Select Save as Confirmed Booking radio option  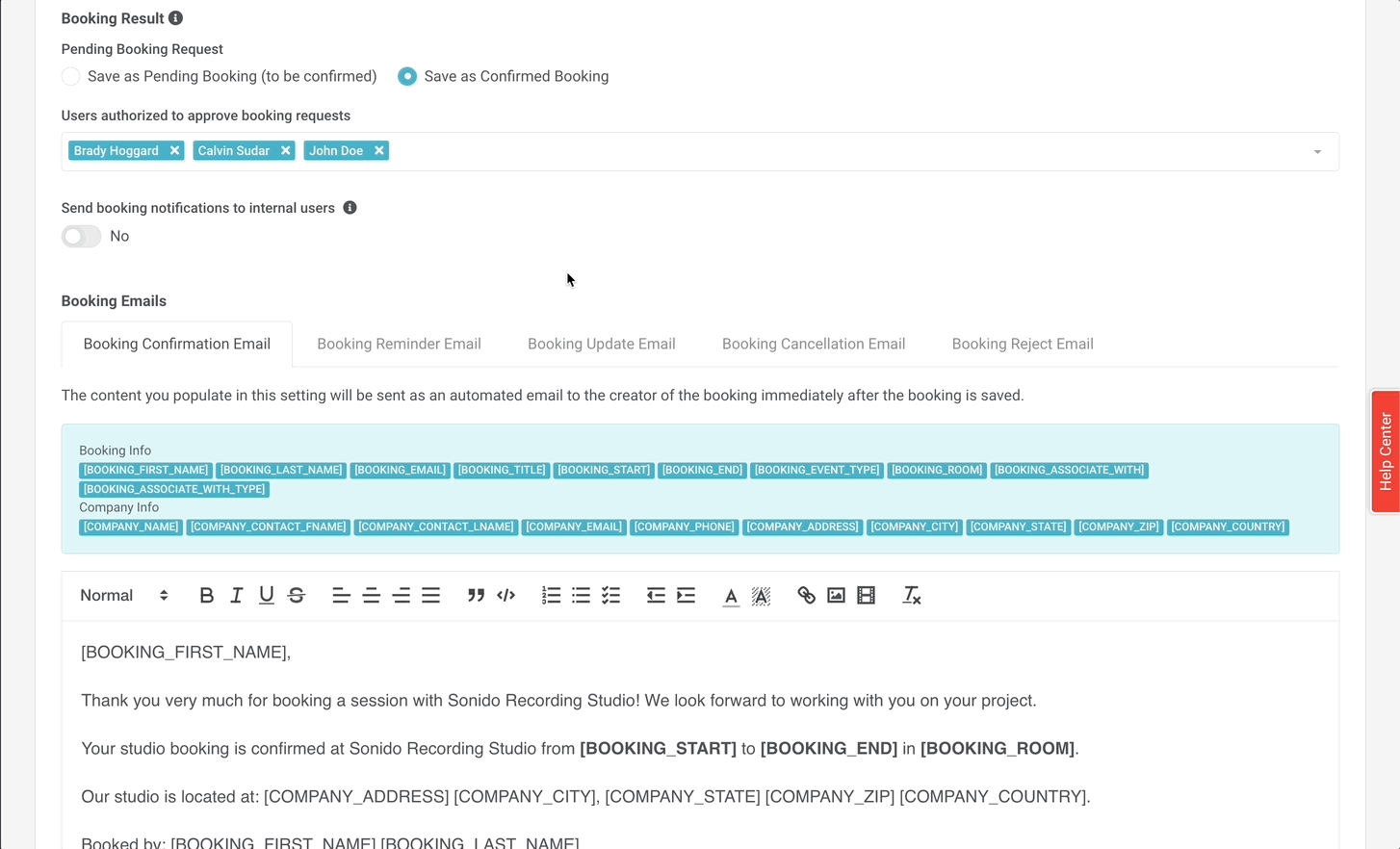pyautogui.click(x=407, y=76)
